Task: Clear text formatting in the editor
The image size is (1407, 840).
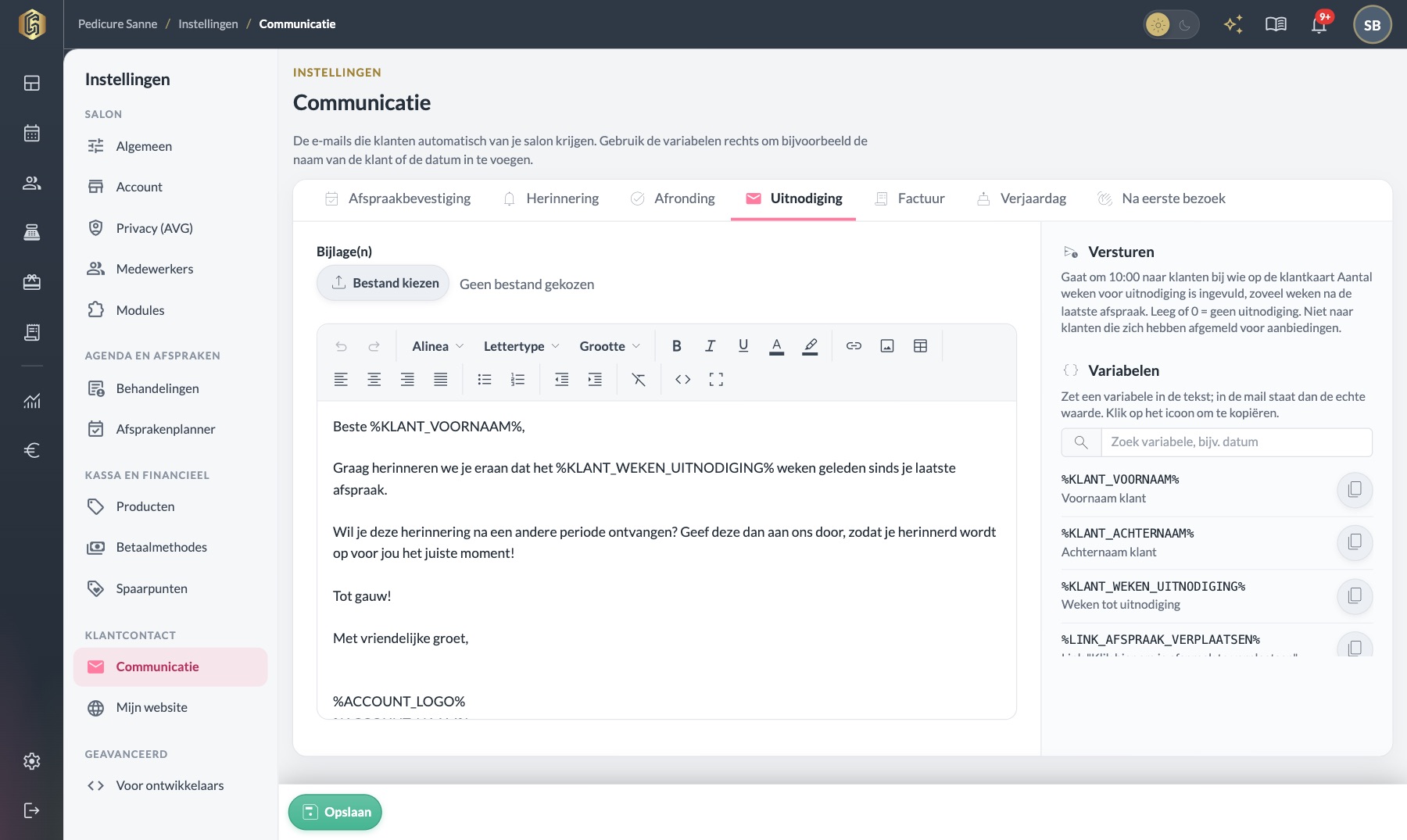Action: (639, 380)
